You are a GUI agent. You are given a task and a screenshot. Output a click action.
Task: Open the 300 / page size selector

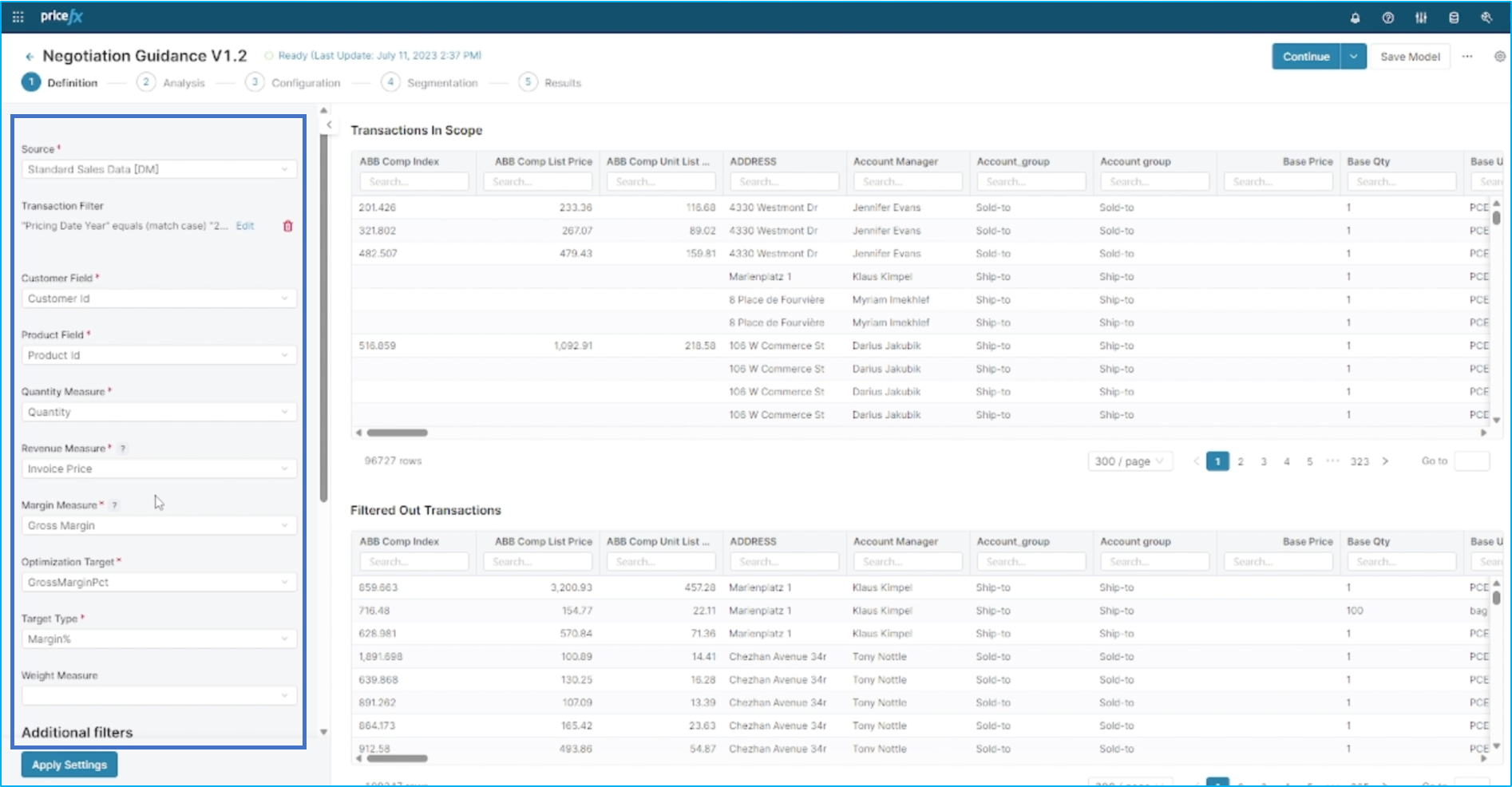pos(1129,461)
